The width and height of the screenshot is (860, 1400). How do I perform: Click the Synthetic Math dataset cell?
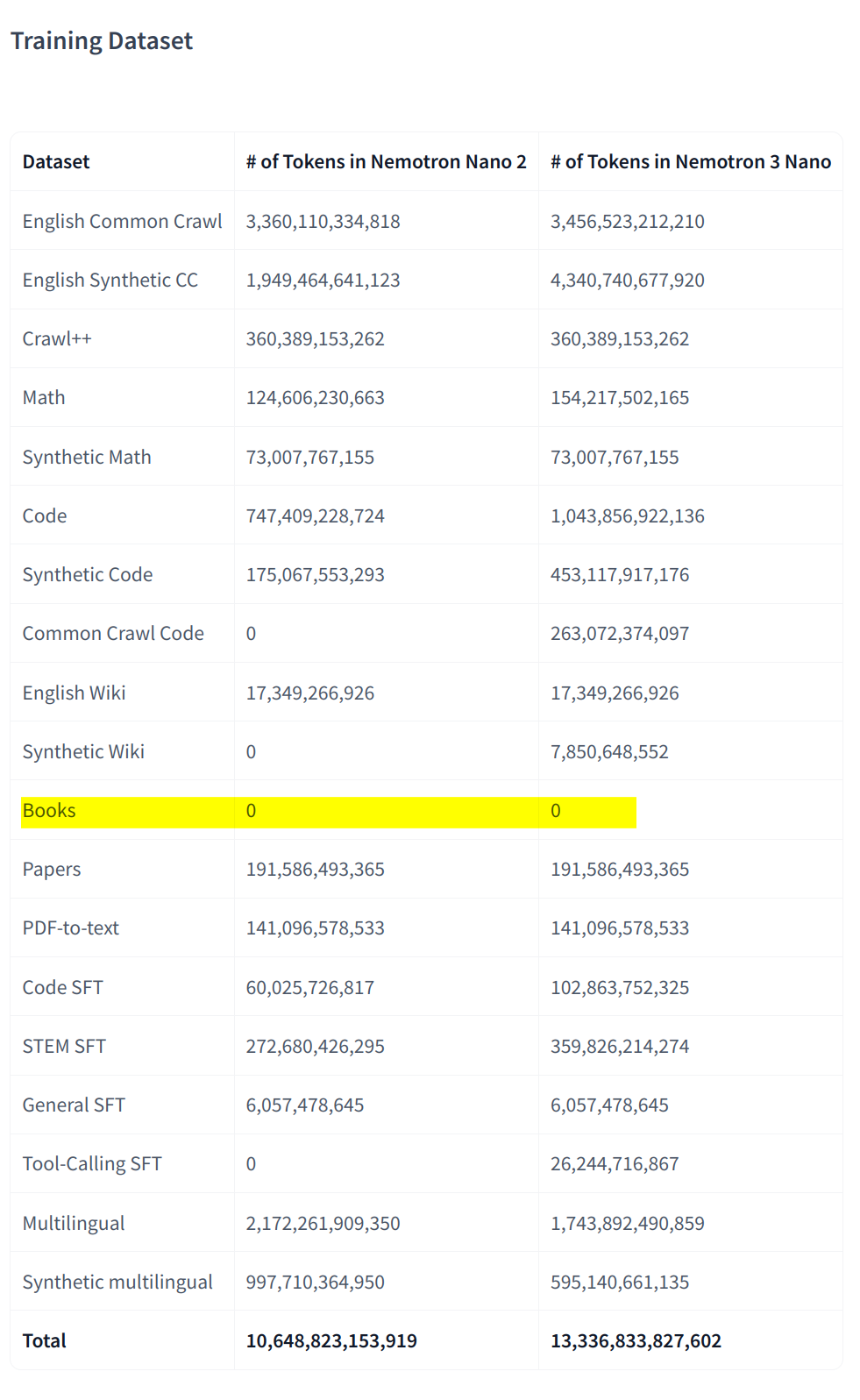point(87,458)
